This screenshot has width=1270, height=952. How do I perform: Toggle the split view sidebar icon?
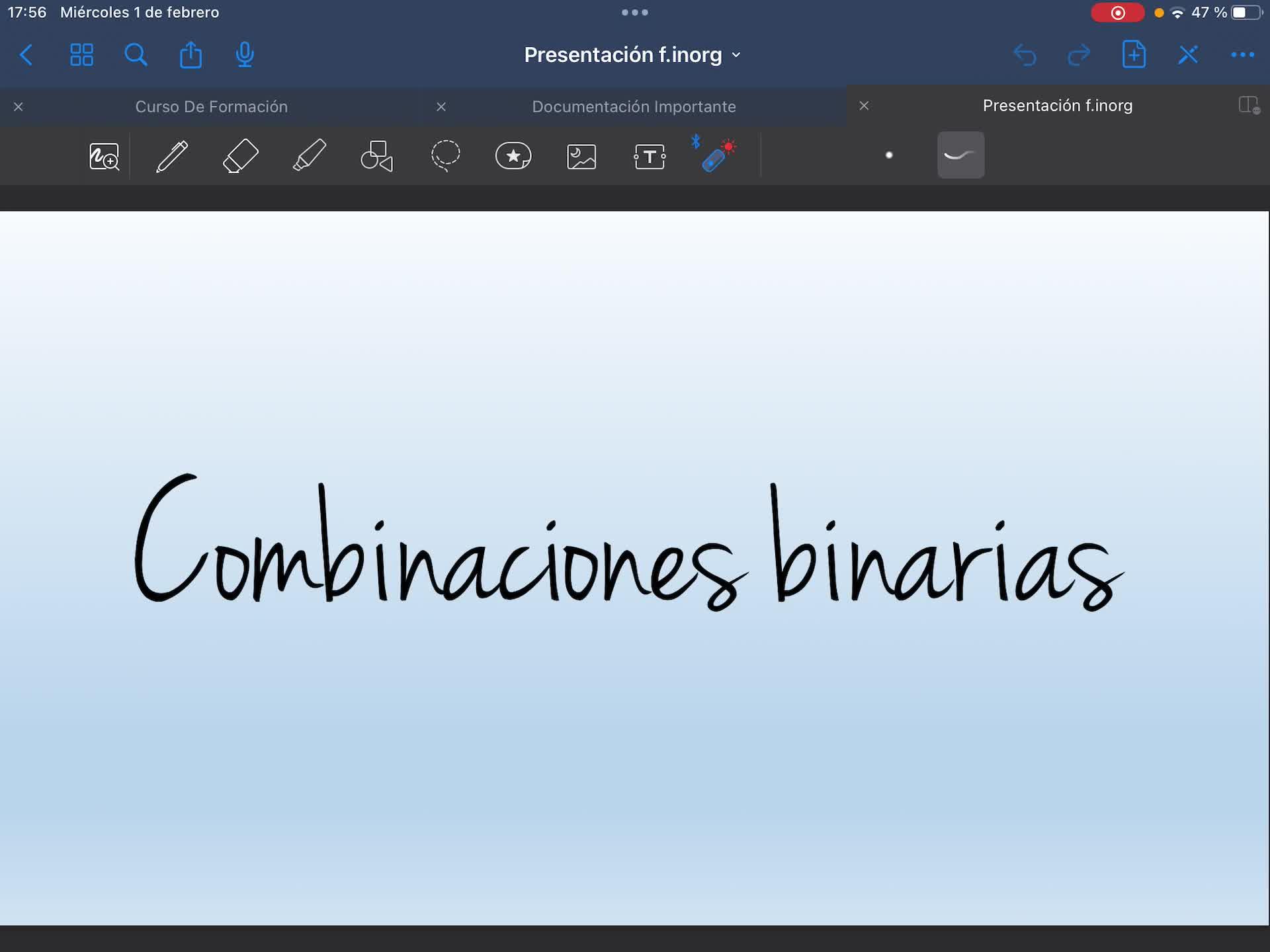[x=1249, y=105]
